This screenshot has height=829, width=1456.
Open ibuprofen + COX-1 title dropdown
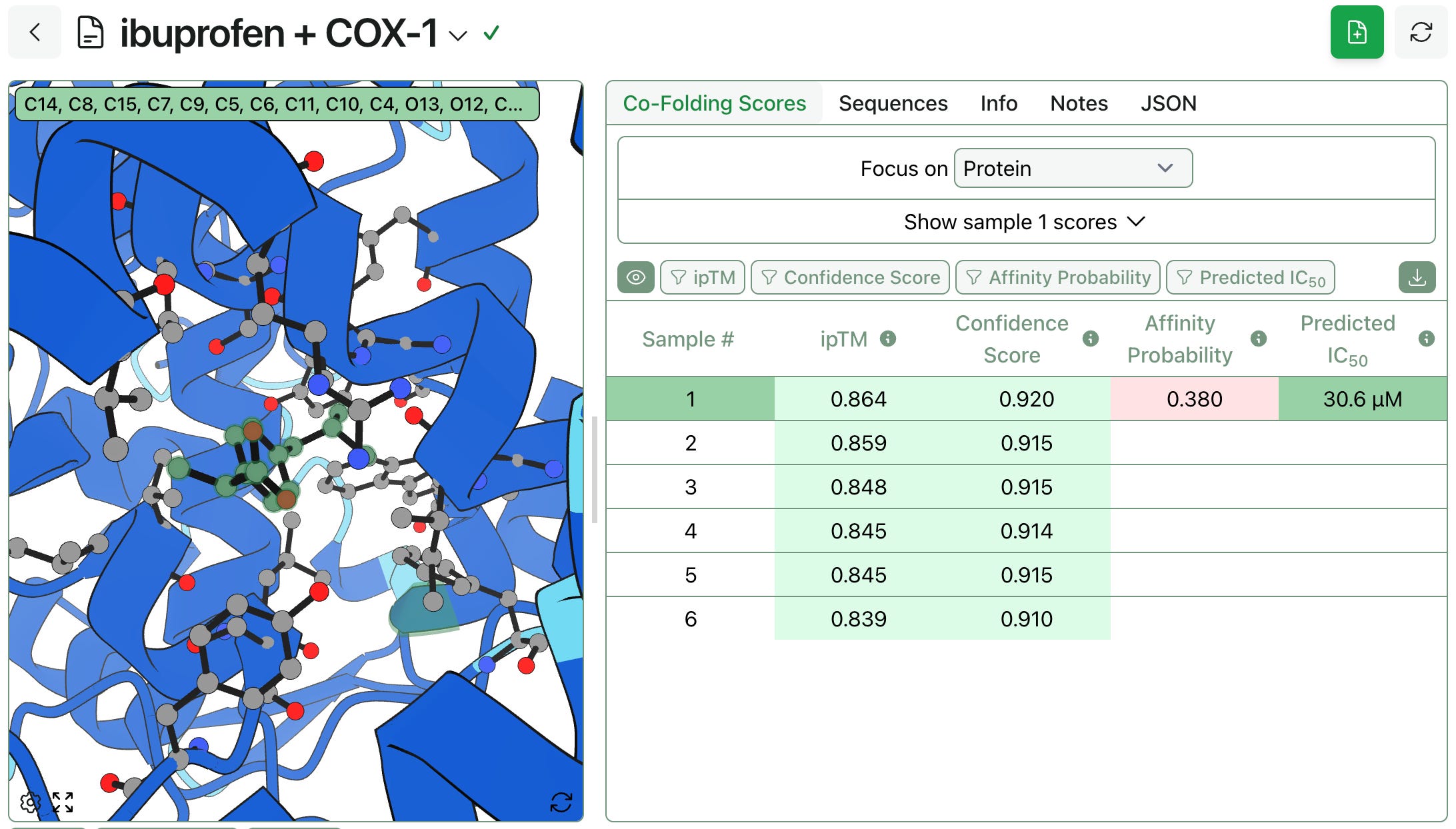(457, 35)
